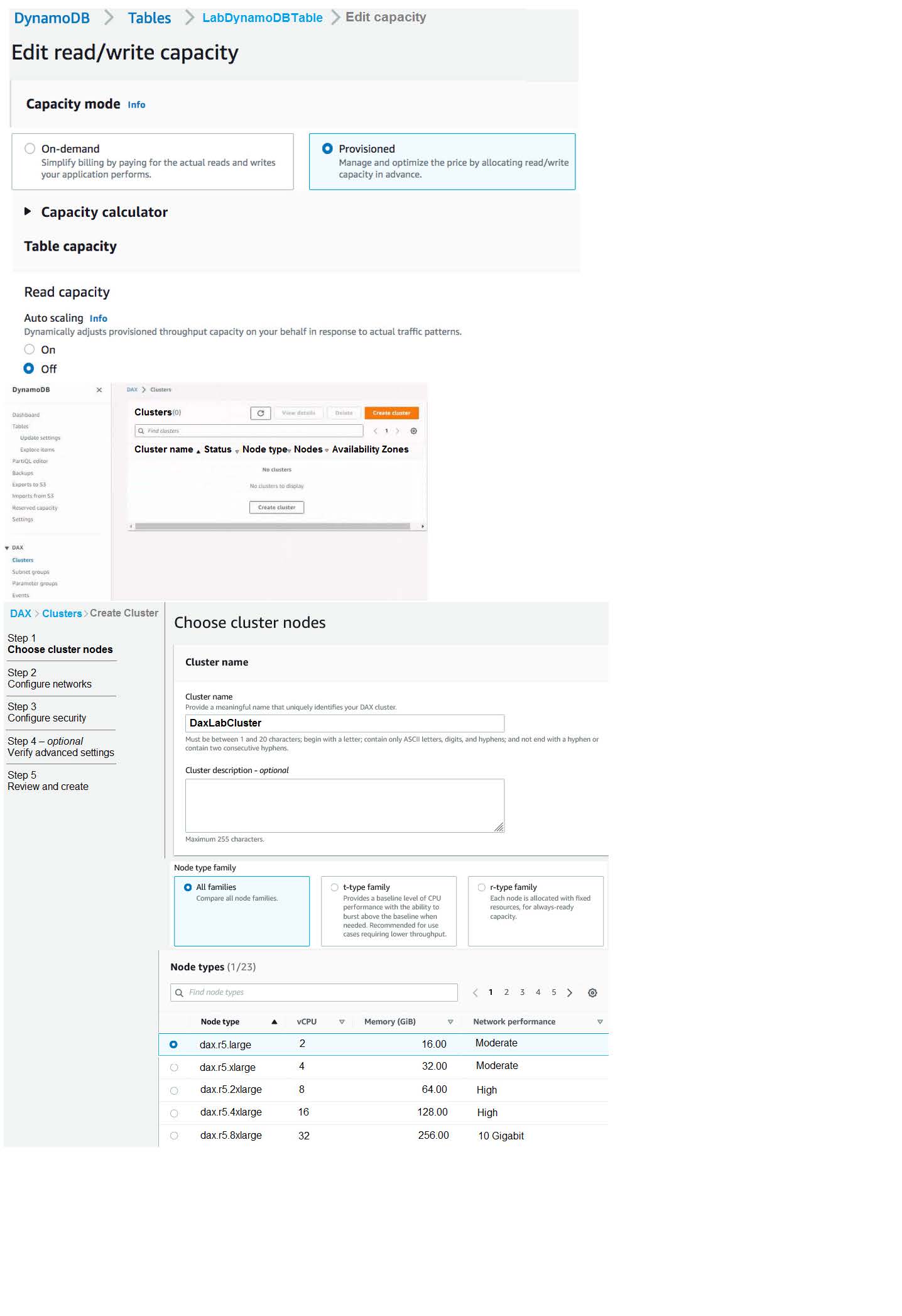The image size is (902, 1316).
Task: Go to next node types page
Action: point(570,993)
